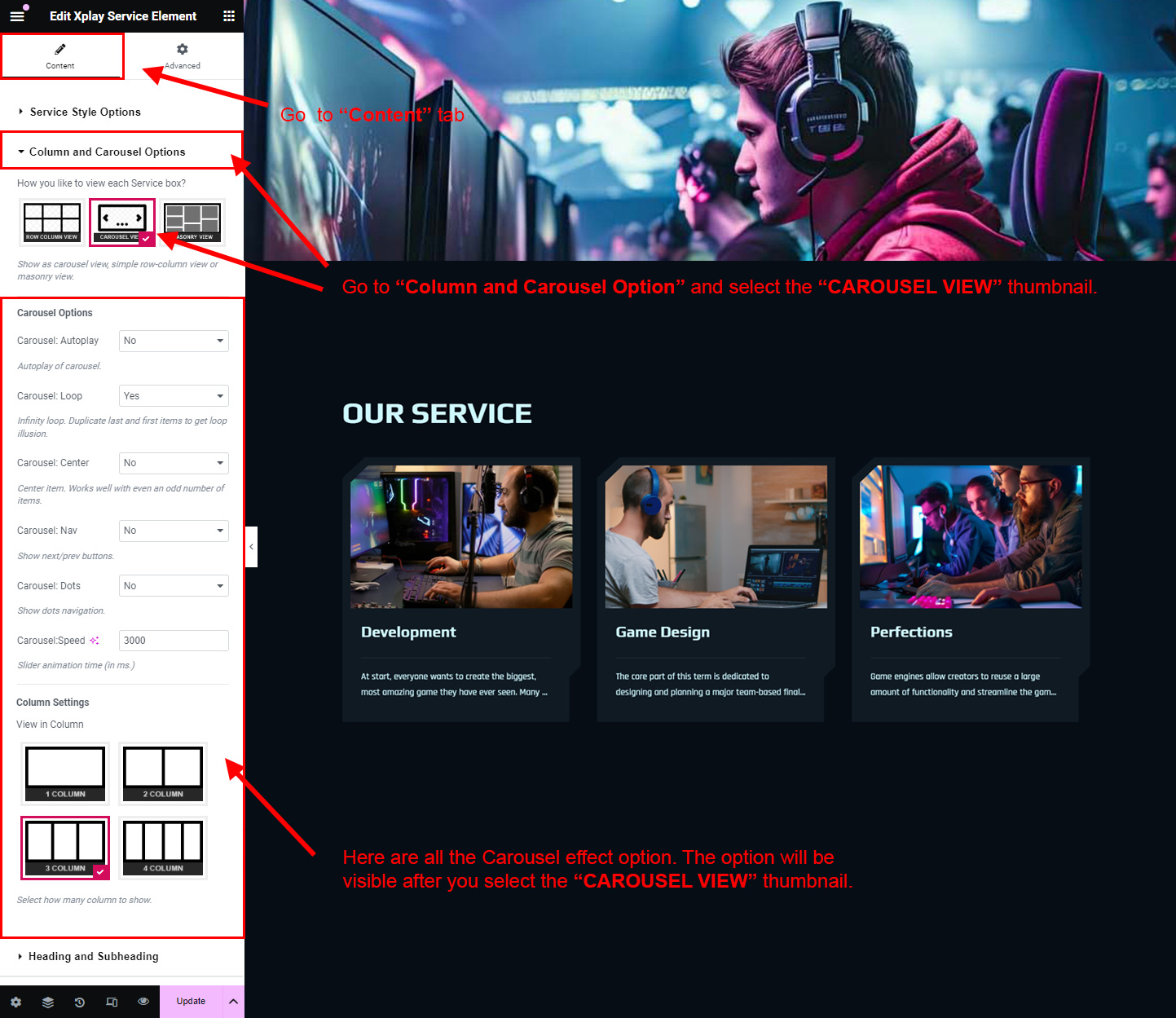
Task: Expand the Heading and Subheading section
Action: pos(93,956)
